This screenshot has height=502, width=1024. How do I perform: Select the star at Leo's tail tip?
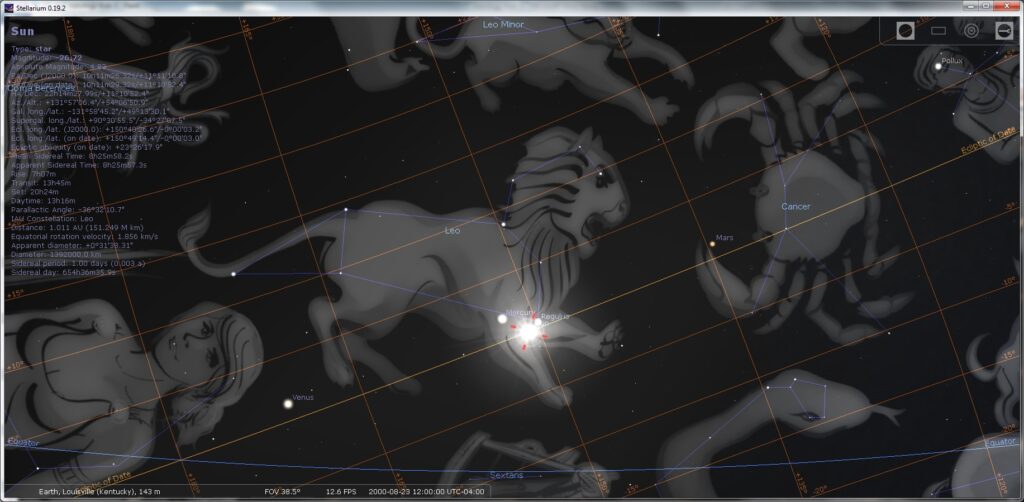[233, 274]
